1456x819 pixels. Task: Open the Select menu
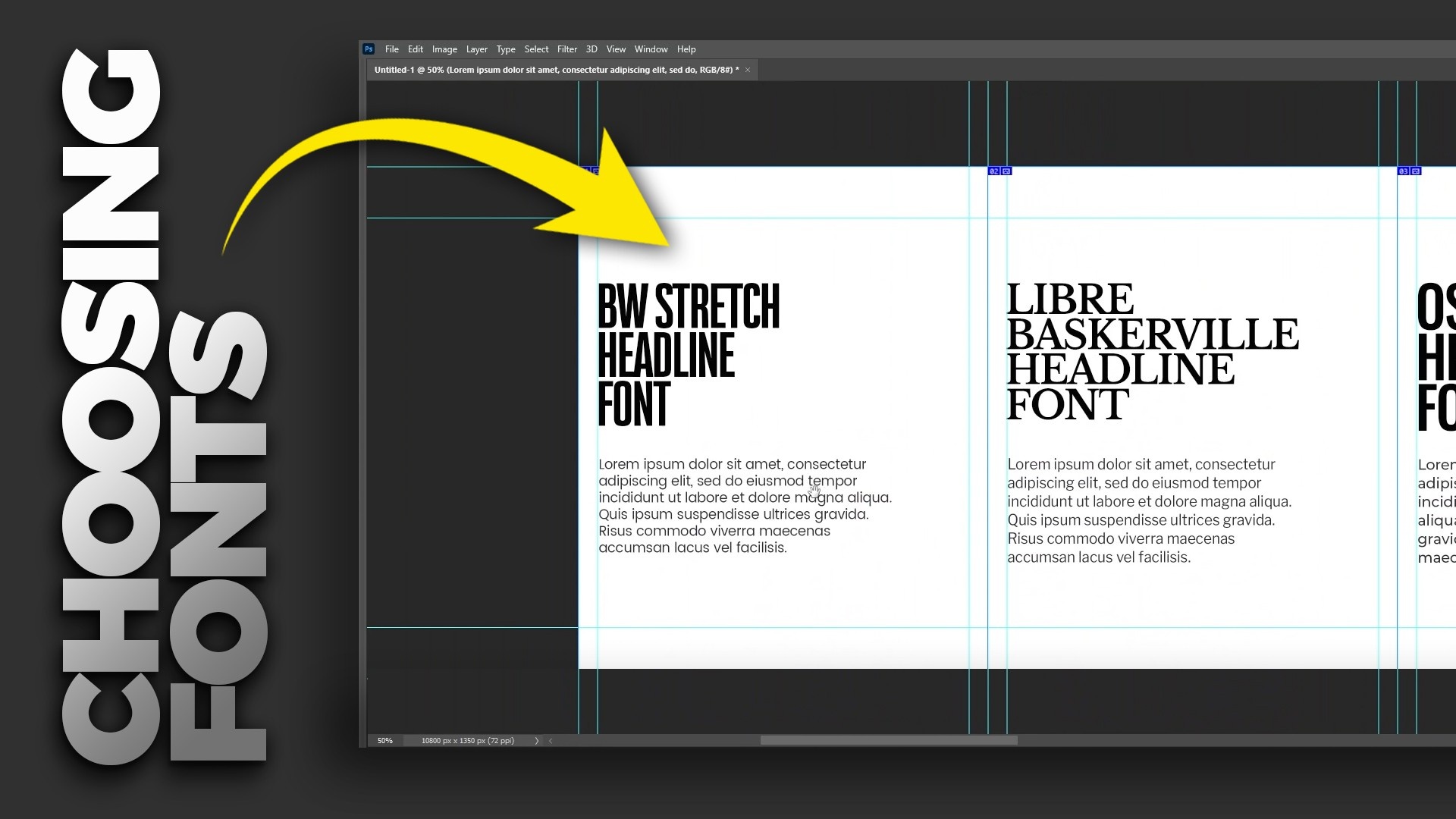[x=536, y=49]
